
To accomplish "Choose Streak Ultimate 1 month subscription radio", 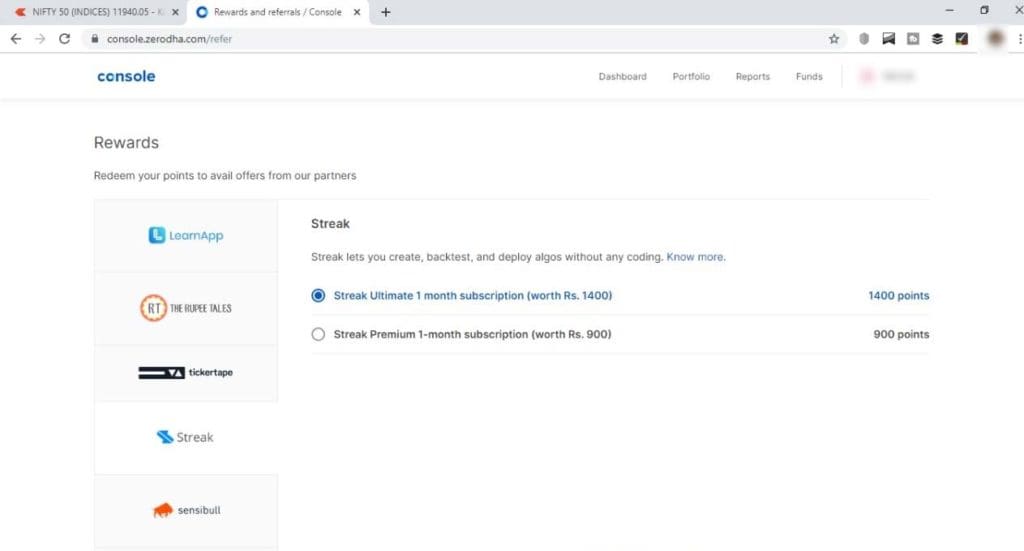I will pyautogui.click(x=318, y=296).
